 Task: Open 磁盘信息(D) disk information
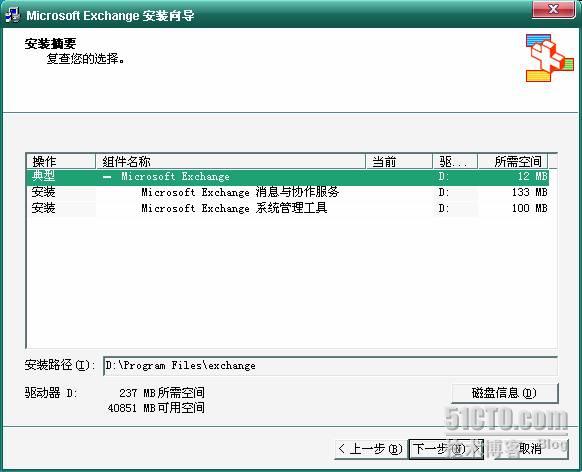505,393
